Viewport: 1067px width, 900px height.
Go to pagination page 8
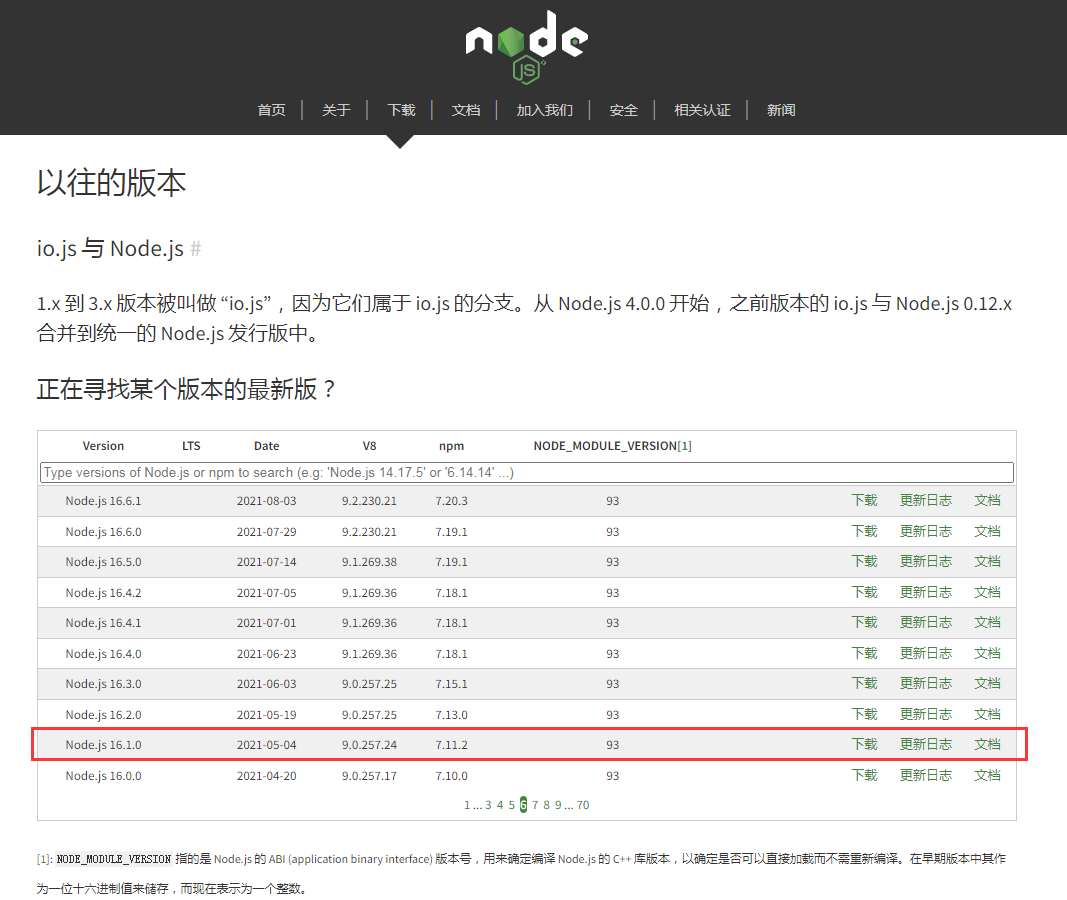click(x=546, y=805)
